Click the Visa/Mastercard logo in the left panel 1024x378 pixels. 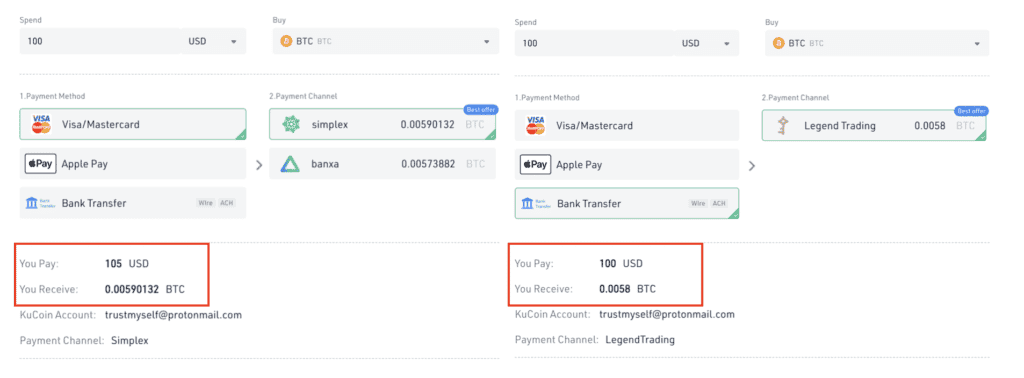[41, 124]
